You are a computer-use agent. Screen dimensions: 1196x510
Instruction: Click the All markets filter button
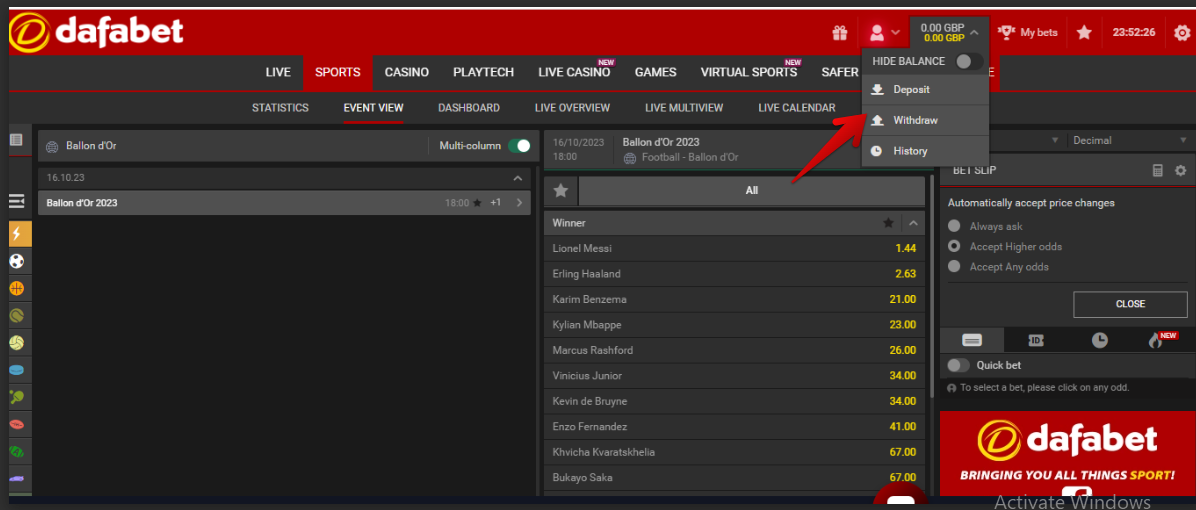tap(751, 191)
